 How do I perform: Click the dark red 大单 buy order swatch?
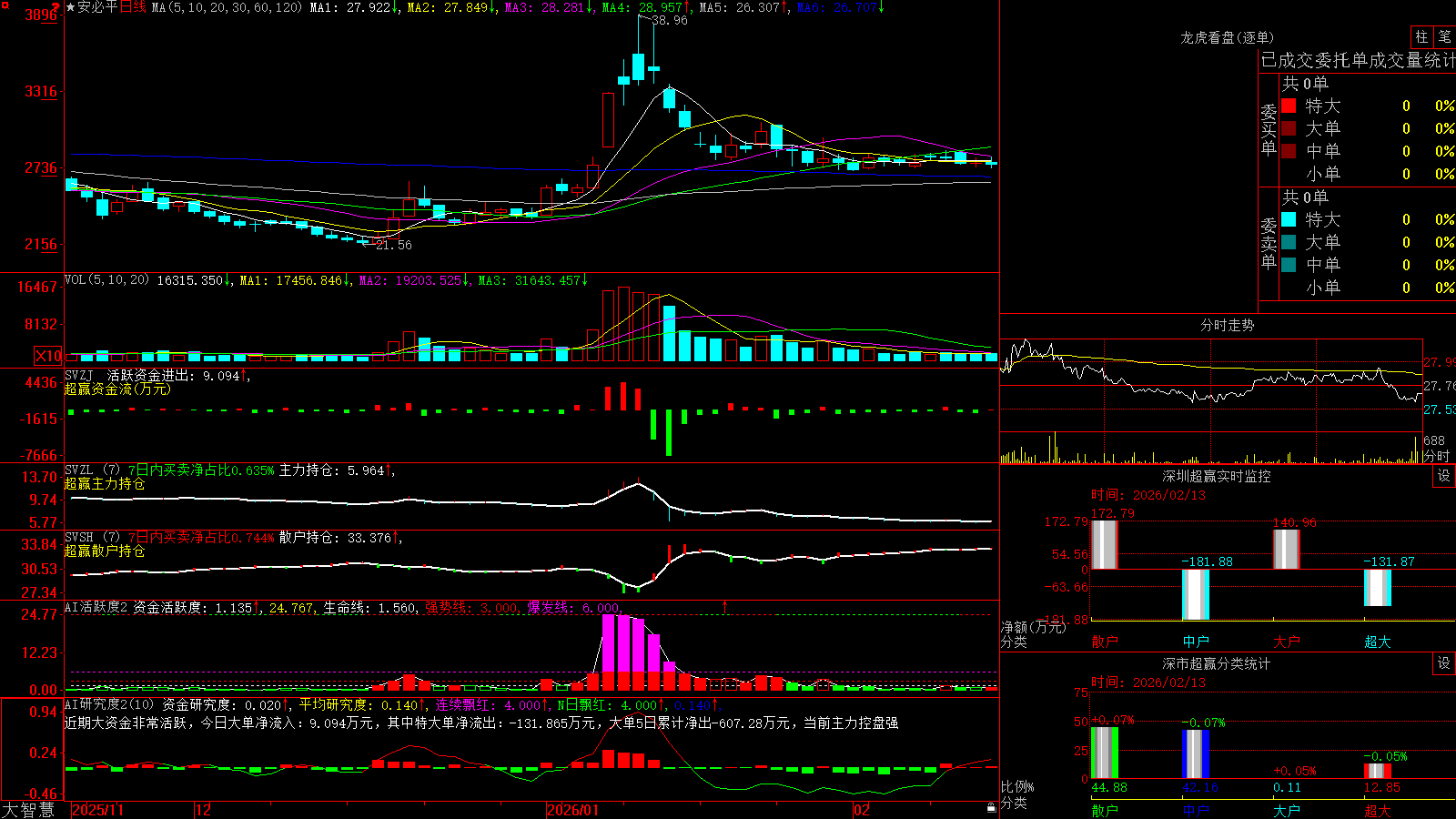pyautogui.click(x=1289, y=128)
